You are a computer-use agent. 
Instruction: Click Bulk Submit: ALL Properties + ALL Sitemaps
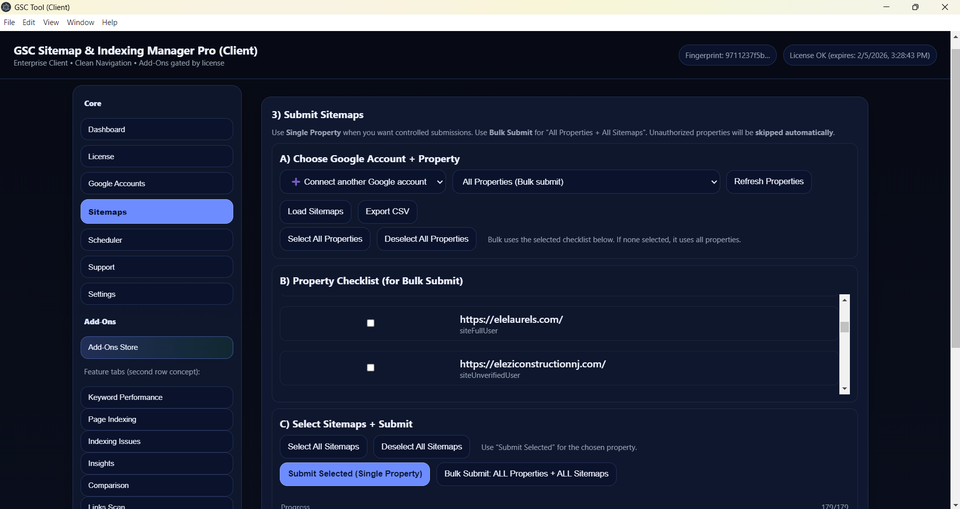point(526,473)
